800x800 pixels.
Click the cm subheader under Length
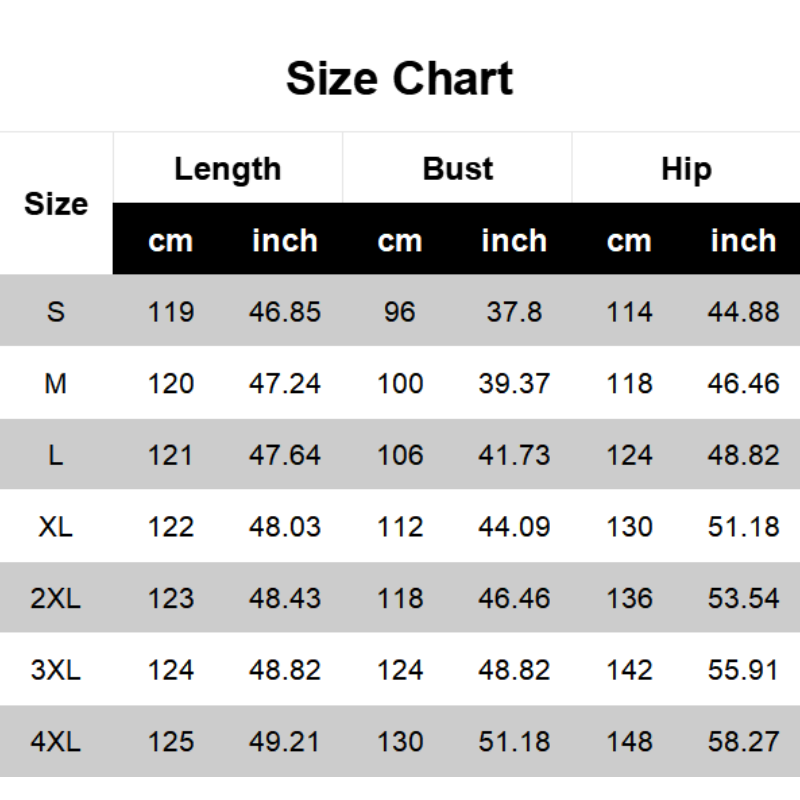(x=170, y=241)
